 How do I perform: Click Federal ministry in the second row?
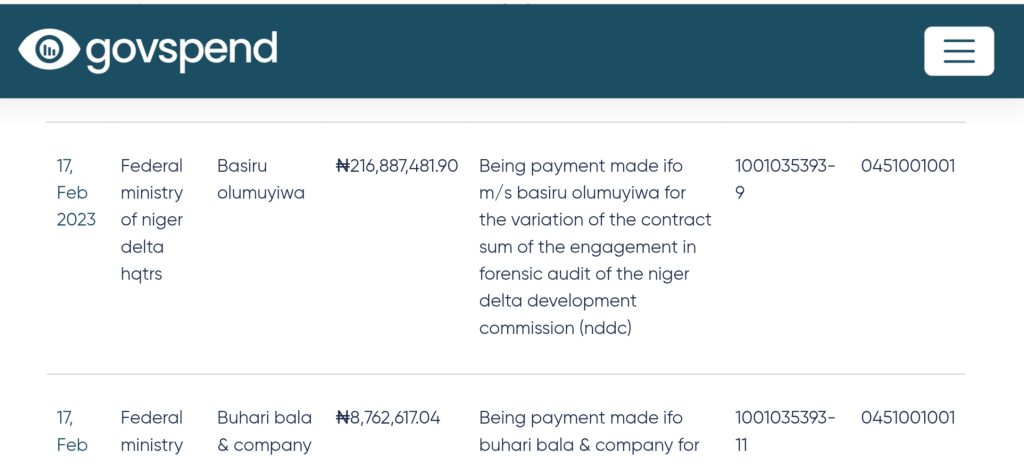coord(152,431)
